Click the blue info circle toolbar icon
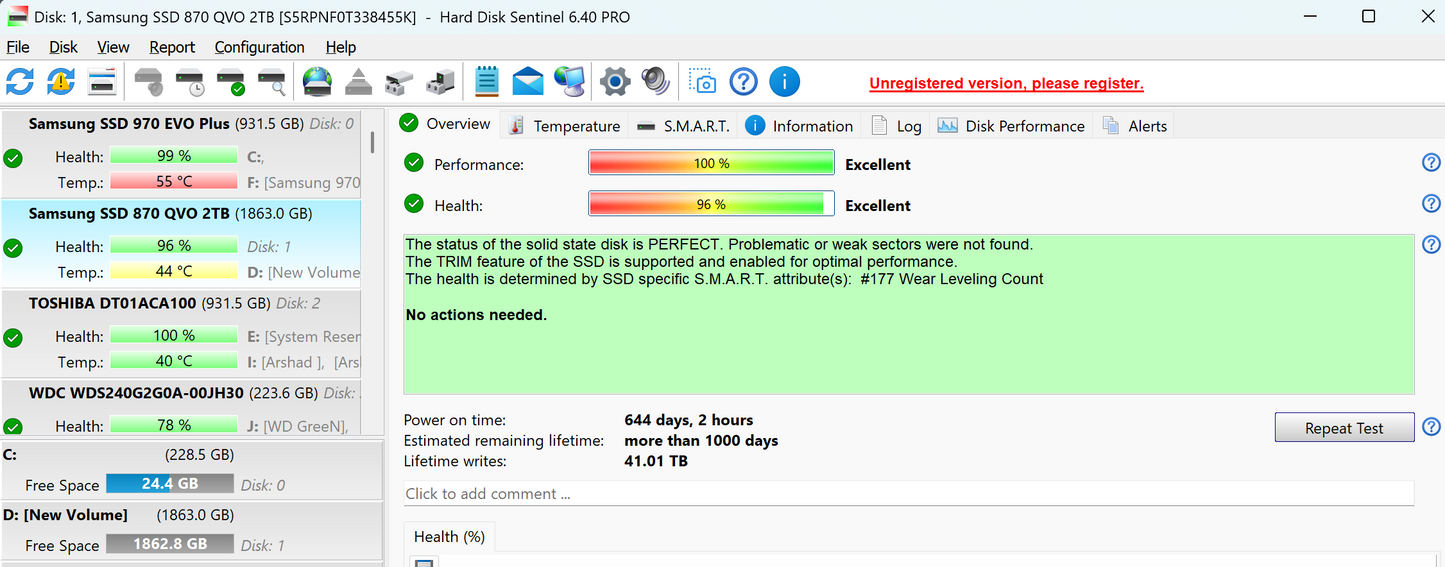The image size is (1445, 567). pyautogui.click(x=785, y=82)
